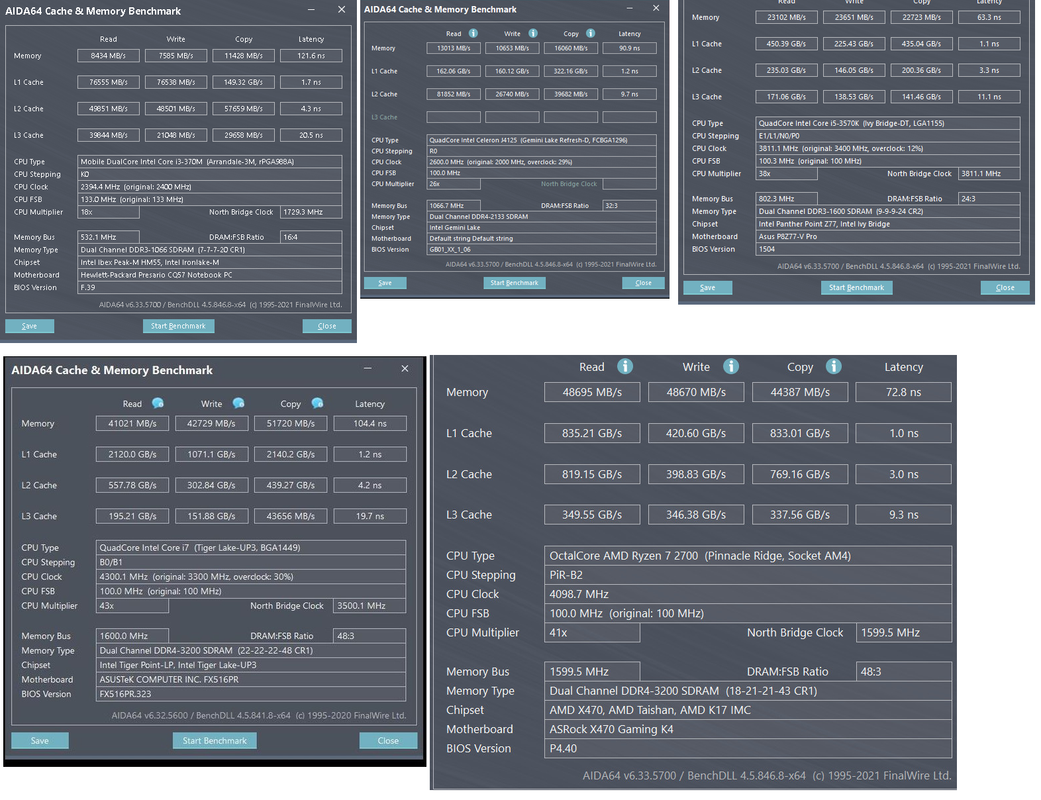Open the Read info bubble in the Tiger Lake window
The image size is (1041, 800).
pyautogui.click(x=158, y=403)
